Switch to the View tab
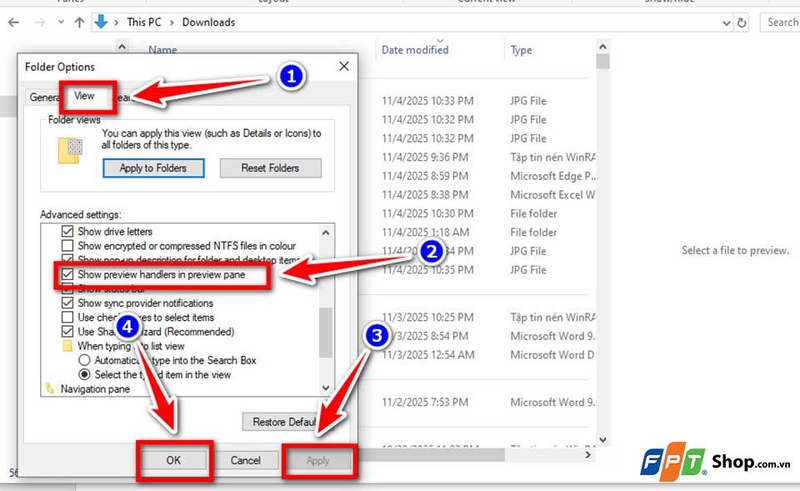 pyautogui.click(x=84, y=96)
